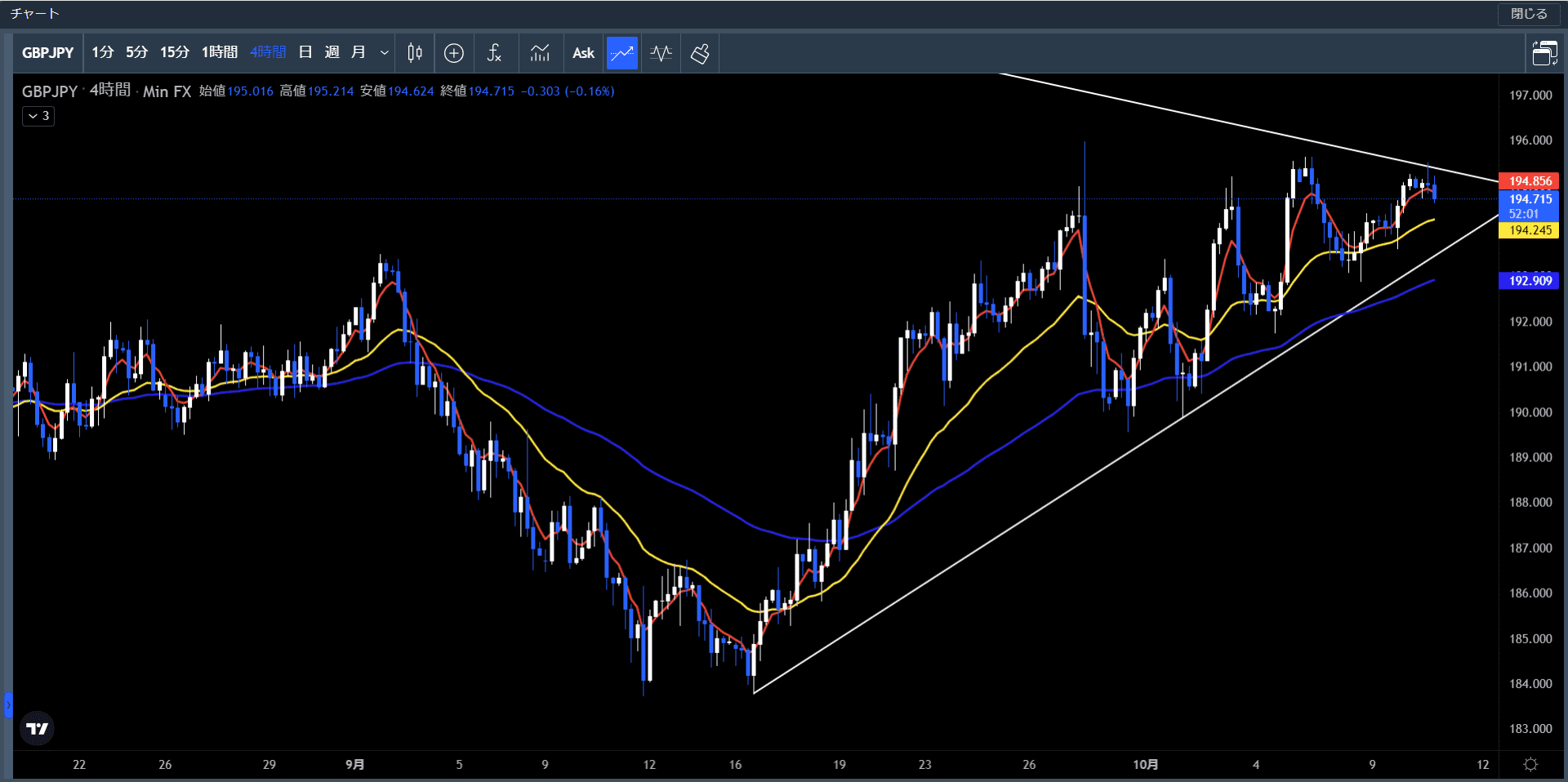Click the 始値 195.016 open value
Image resolution: width=1568 pixels, height=782 pixels.
coord(236,91)
